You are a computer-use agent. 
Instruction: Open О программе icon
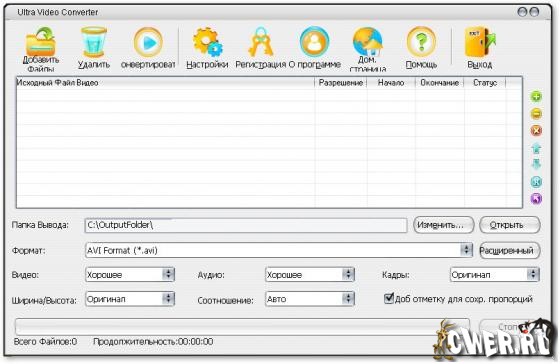pos(314,42)
